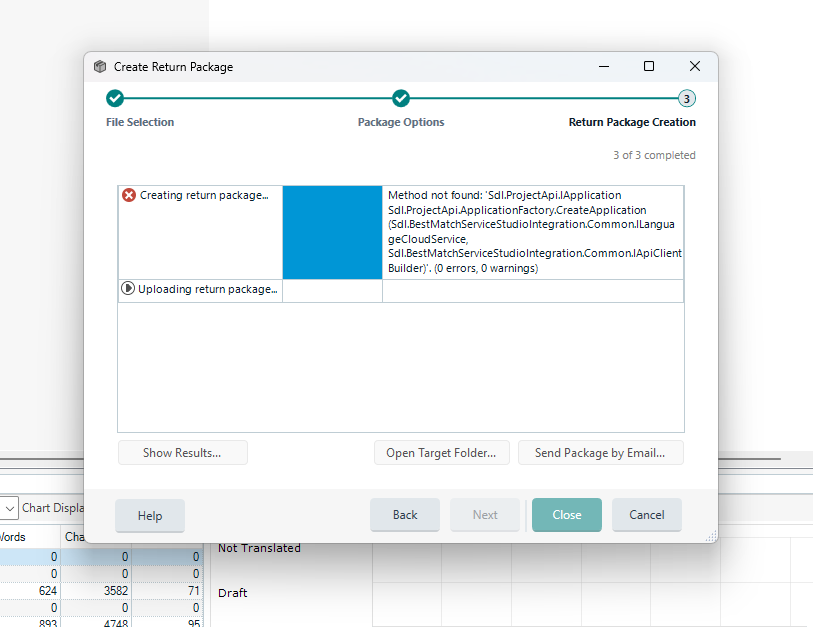Click the red error icon for Creating return package
Image resolution: width=813 pixels, height=627 pixels.
click(x=129, y=195)
